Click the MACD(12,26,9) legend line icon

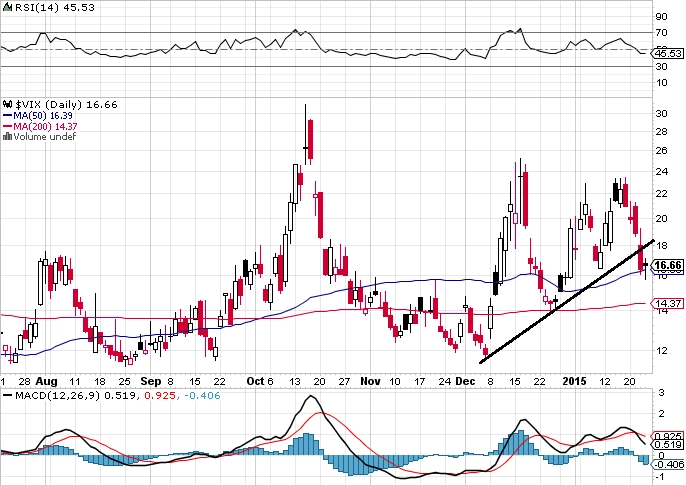[6, 398]
